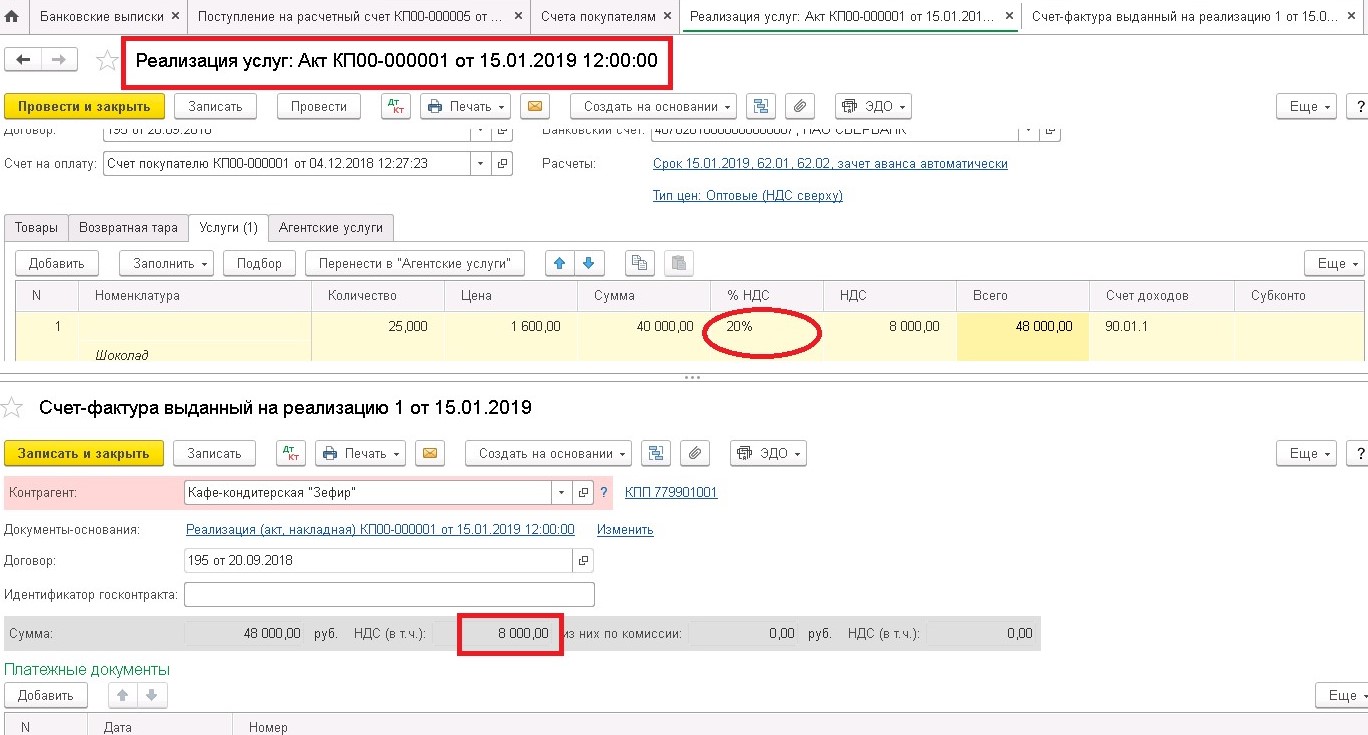Open Расчеты link Срок 15.01.2019

pos(830,164)
